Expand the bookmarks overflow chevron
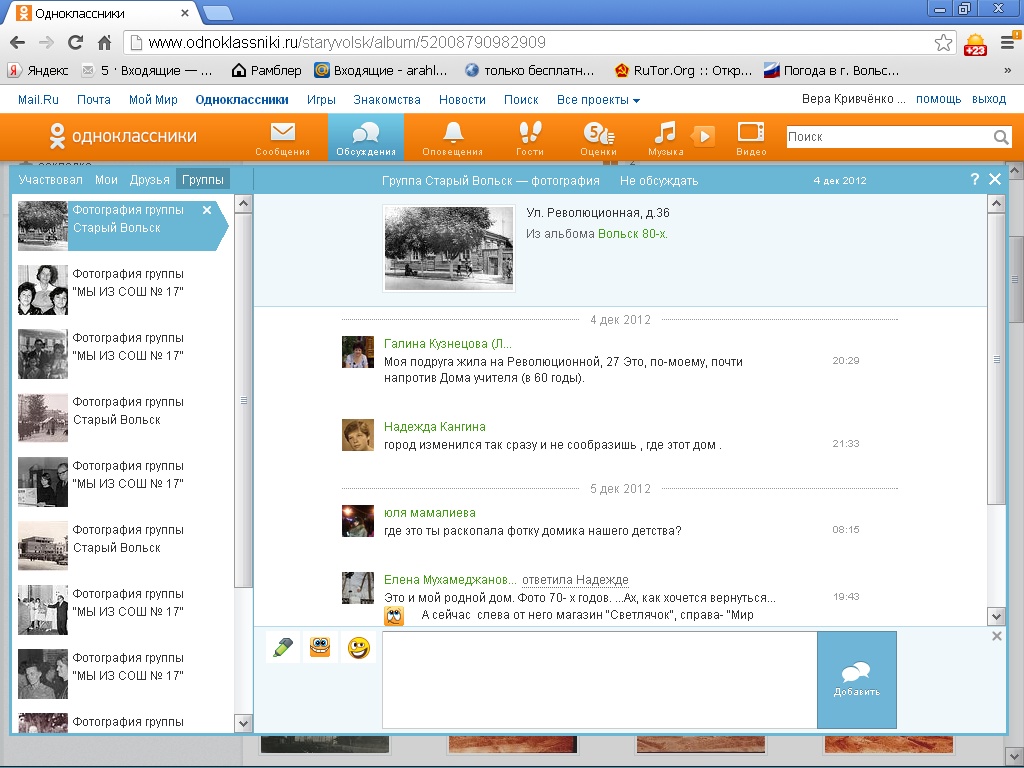 tap(1007, 71)
